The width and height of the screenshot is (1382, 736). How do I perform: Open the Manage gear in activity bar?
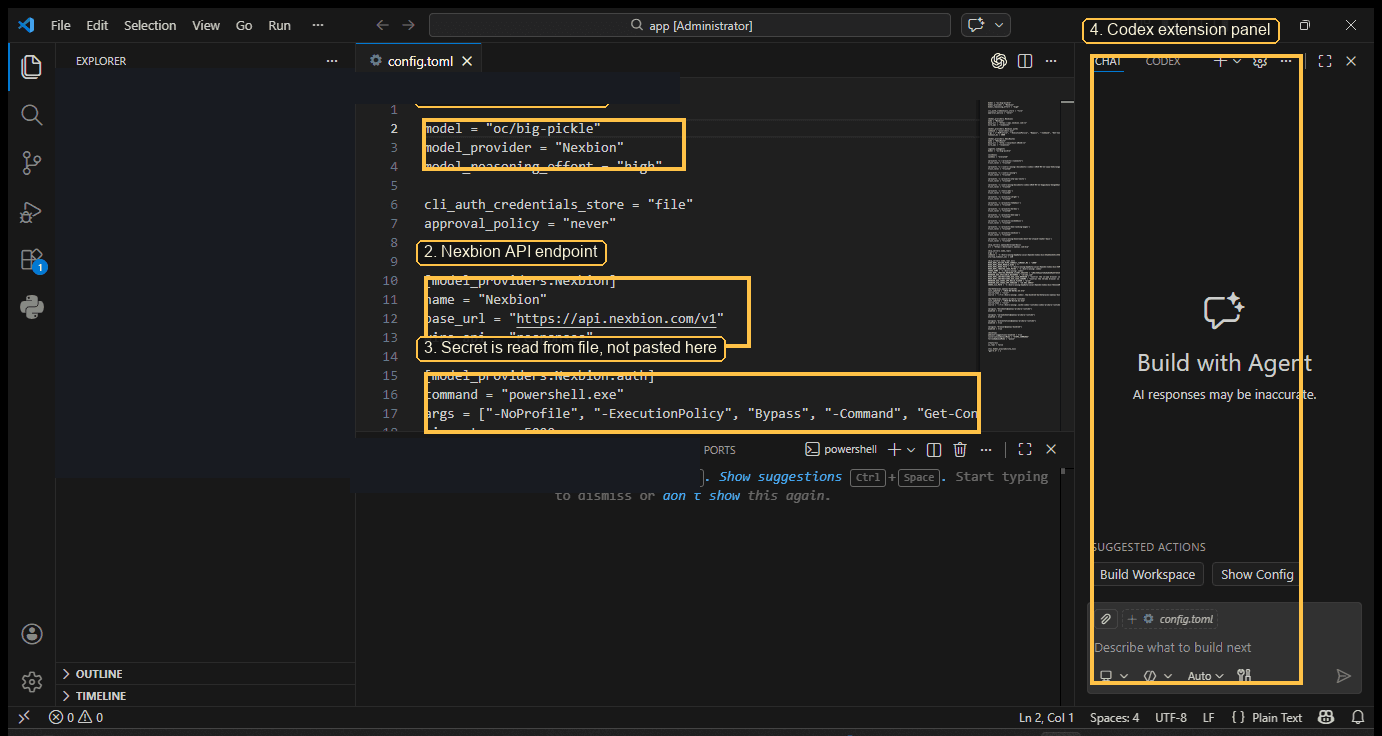(x=31, y=682)
